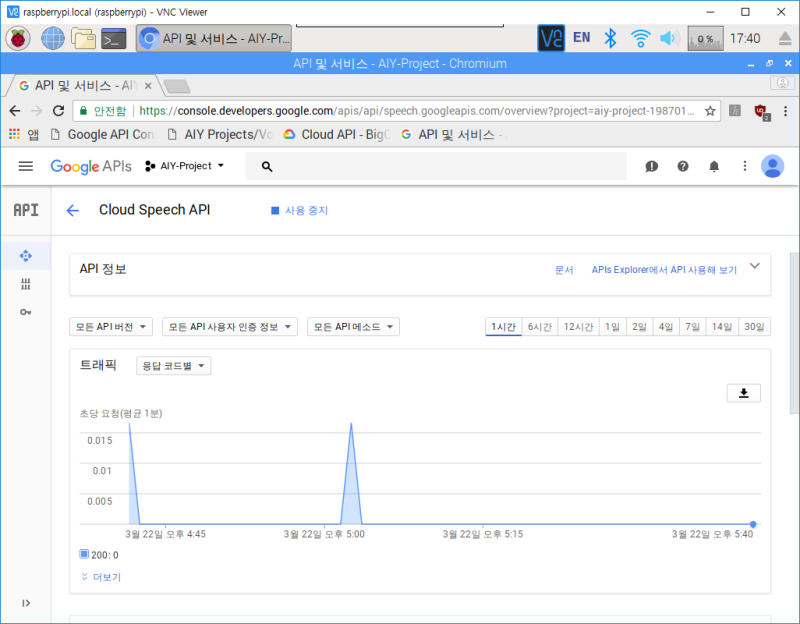Viewport: 800px width, 624px height.
Task: Select the 14일 time range
Action: tap(721, 327)
